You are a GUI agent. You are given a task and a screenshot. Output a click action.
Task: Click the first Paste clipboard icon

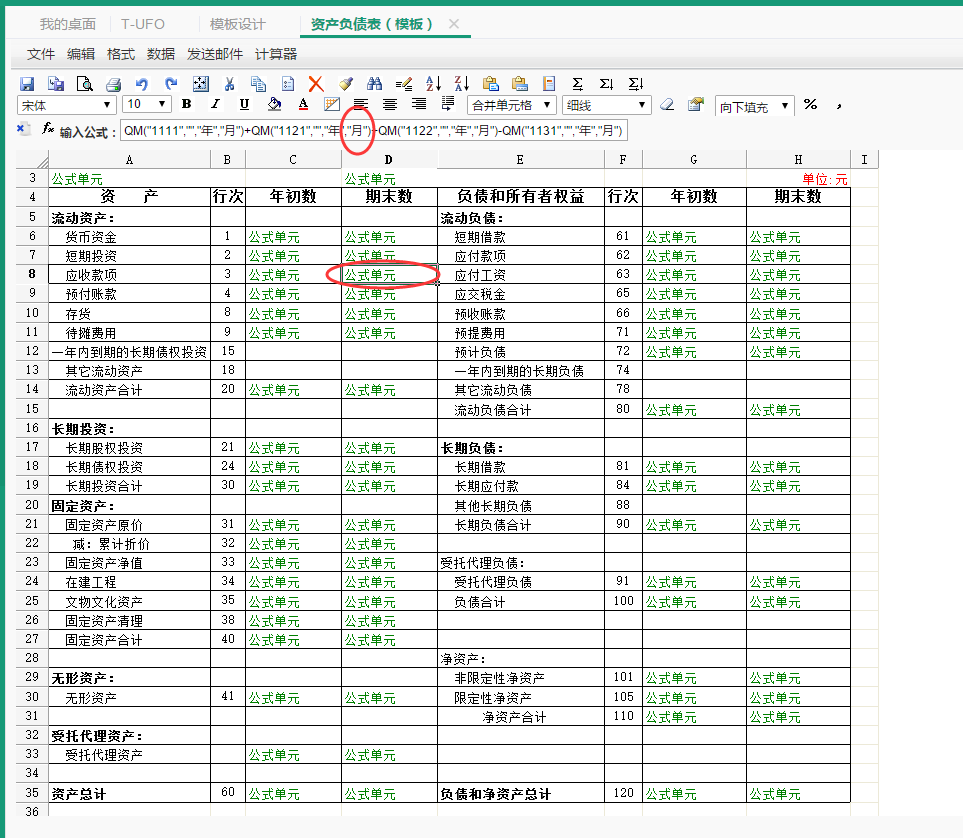(491, 84)
